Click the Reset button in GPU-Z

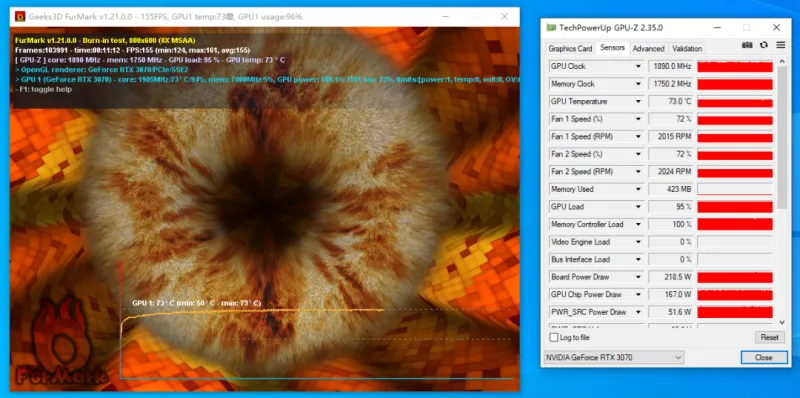tap(769, 337)
